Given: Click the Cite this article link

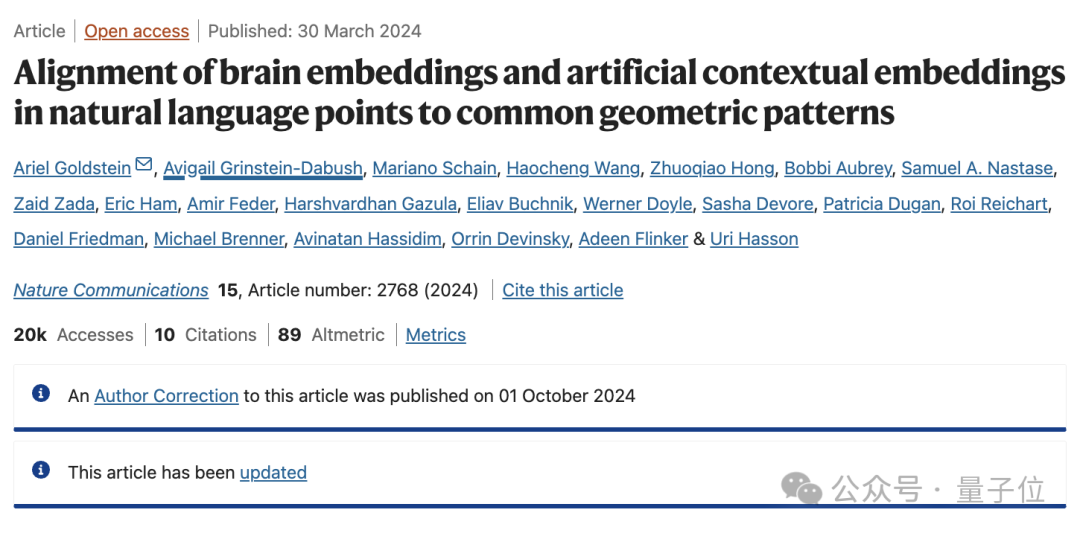Looking at the screenshot, I should coord(562,290).
